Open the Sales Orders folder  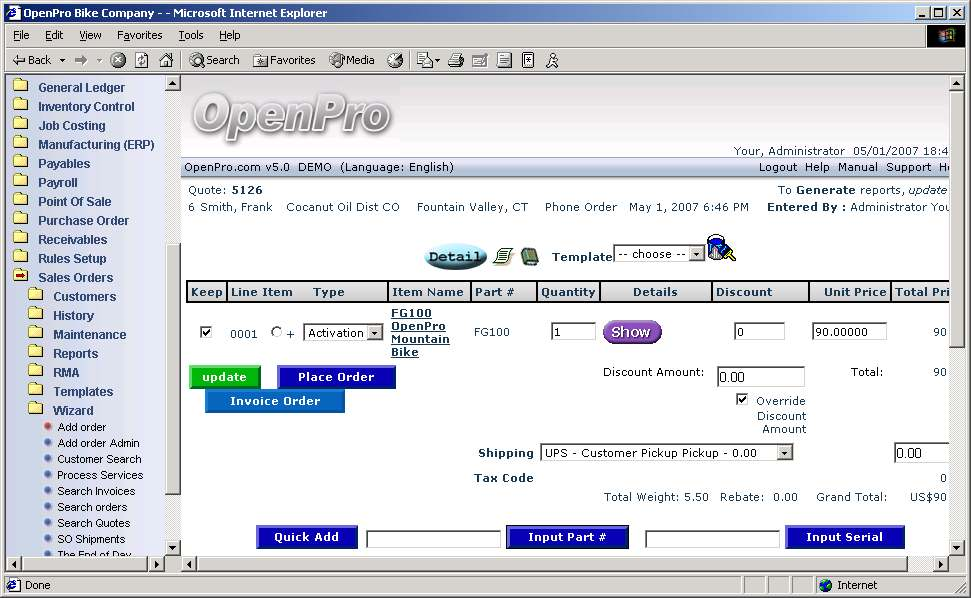75,277
